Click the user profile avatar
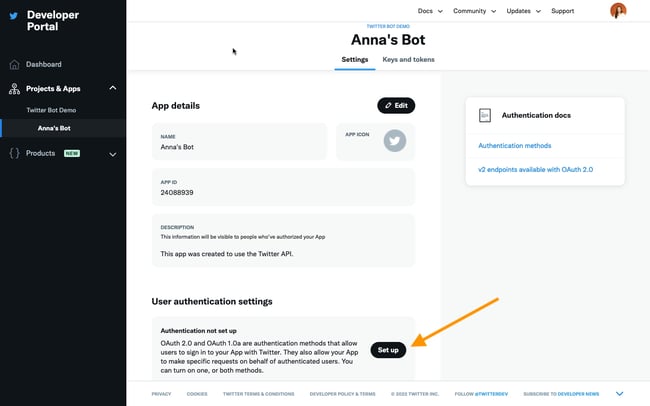 click(x=618, y=11)
